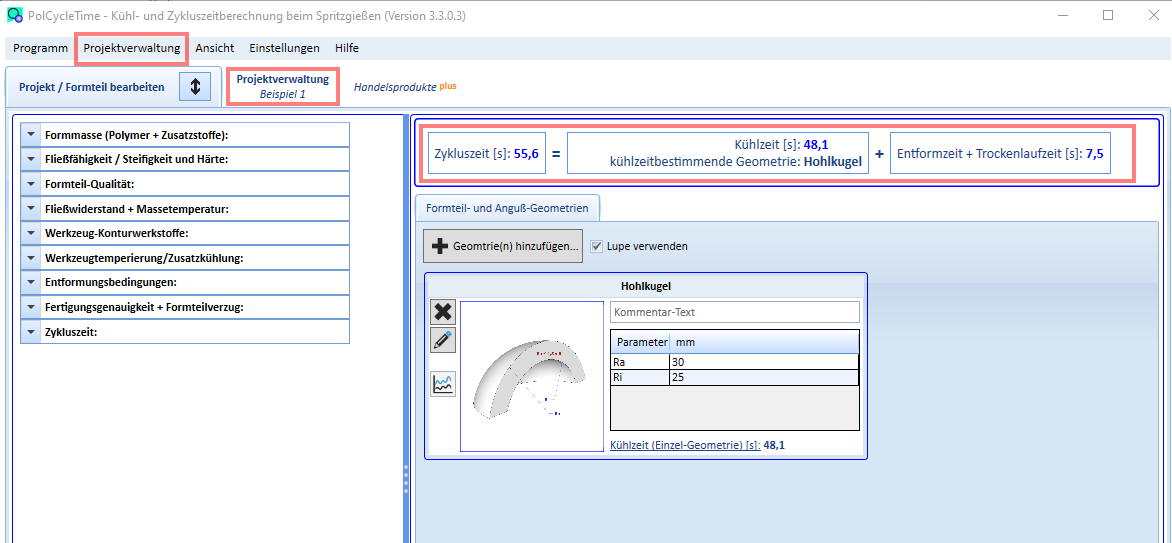This screenshot has height=543, width=1172.
Task: Click the up-down arrow toggle button
Action: coord(195,87)
